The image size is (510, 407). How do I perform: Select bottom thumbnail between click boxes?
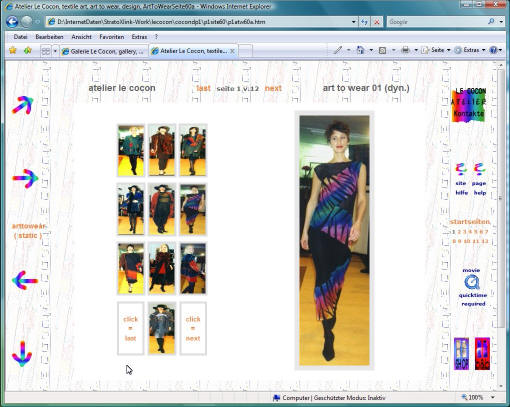162,328
